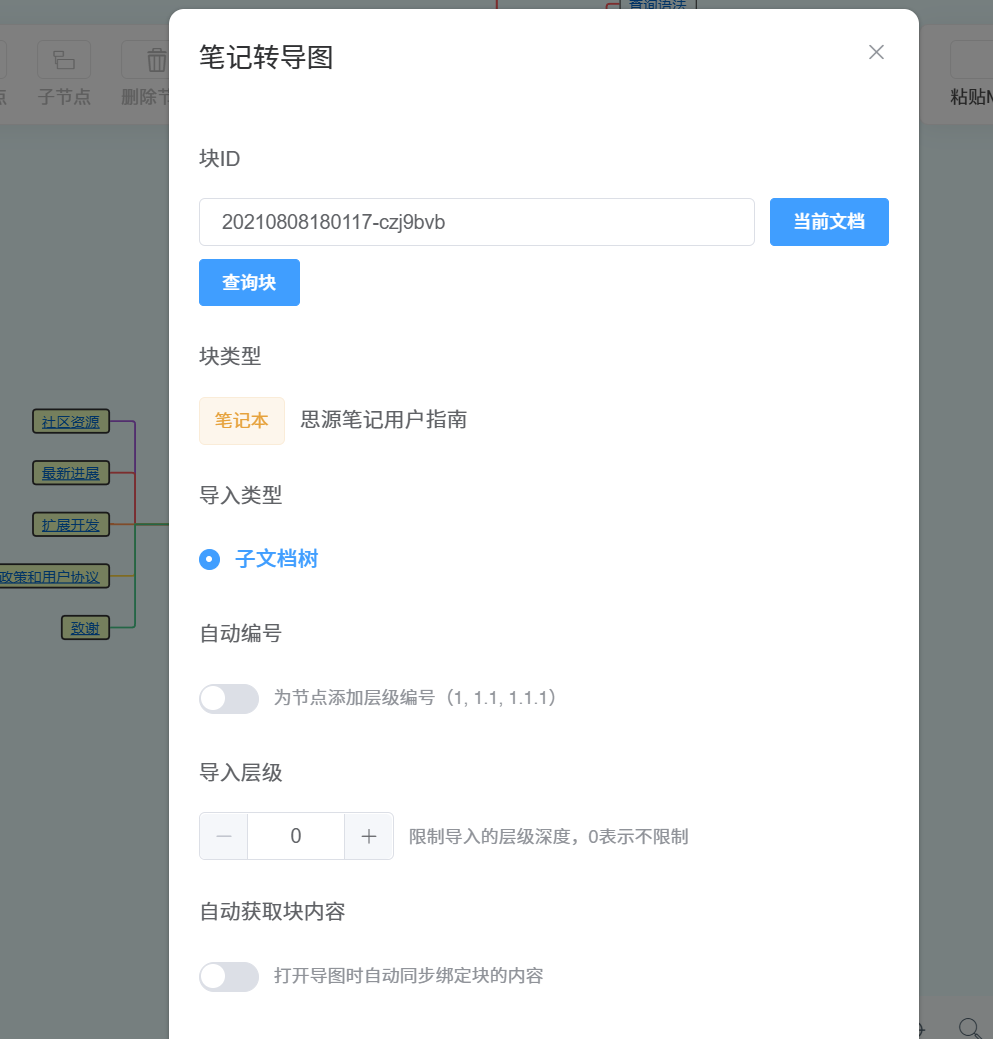
Task: Toggle the 自动编号 switch
Action: pyautogui.click(x=229, y=698)
